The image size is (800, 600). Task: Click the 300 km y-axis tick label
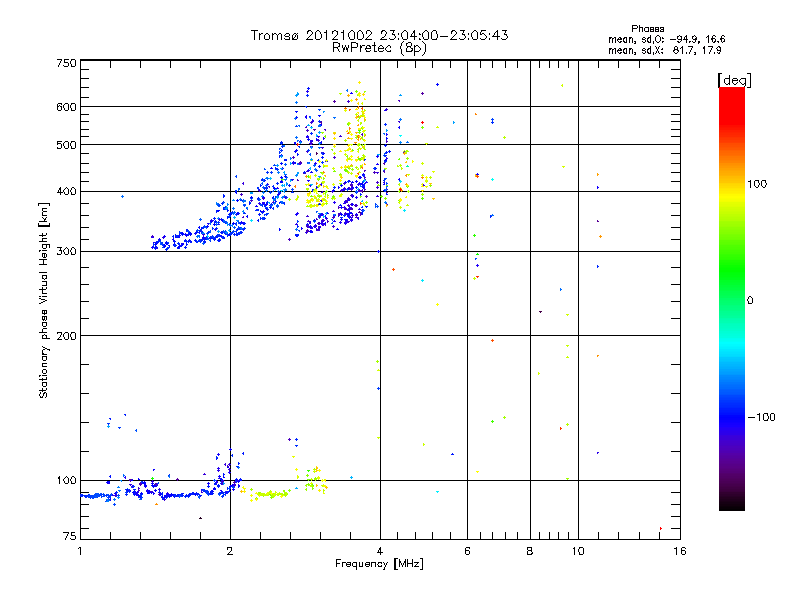click(66, 251)
